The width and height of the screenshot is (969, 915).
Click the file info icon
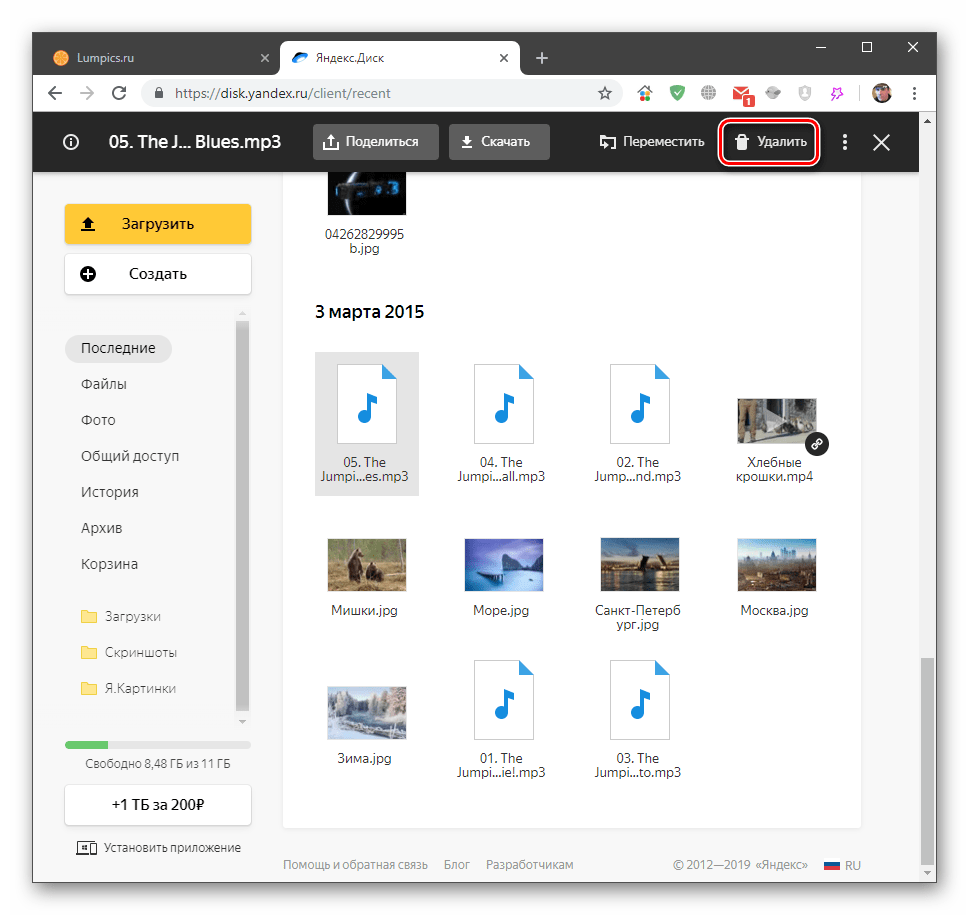70,142
